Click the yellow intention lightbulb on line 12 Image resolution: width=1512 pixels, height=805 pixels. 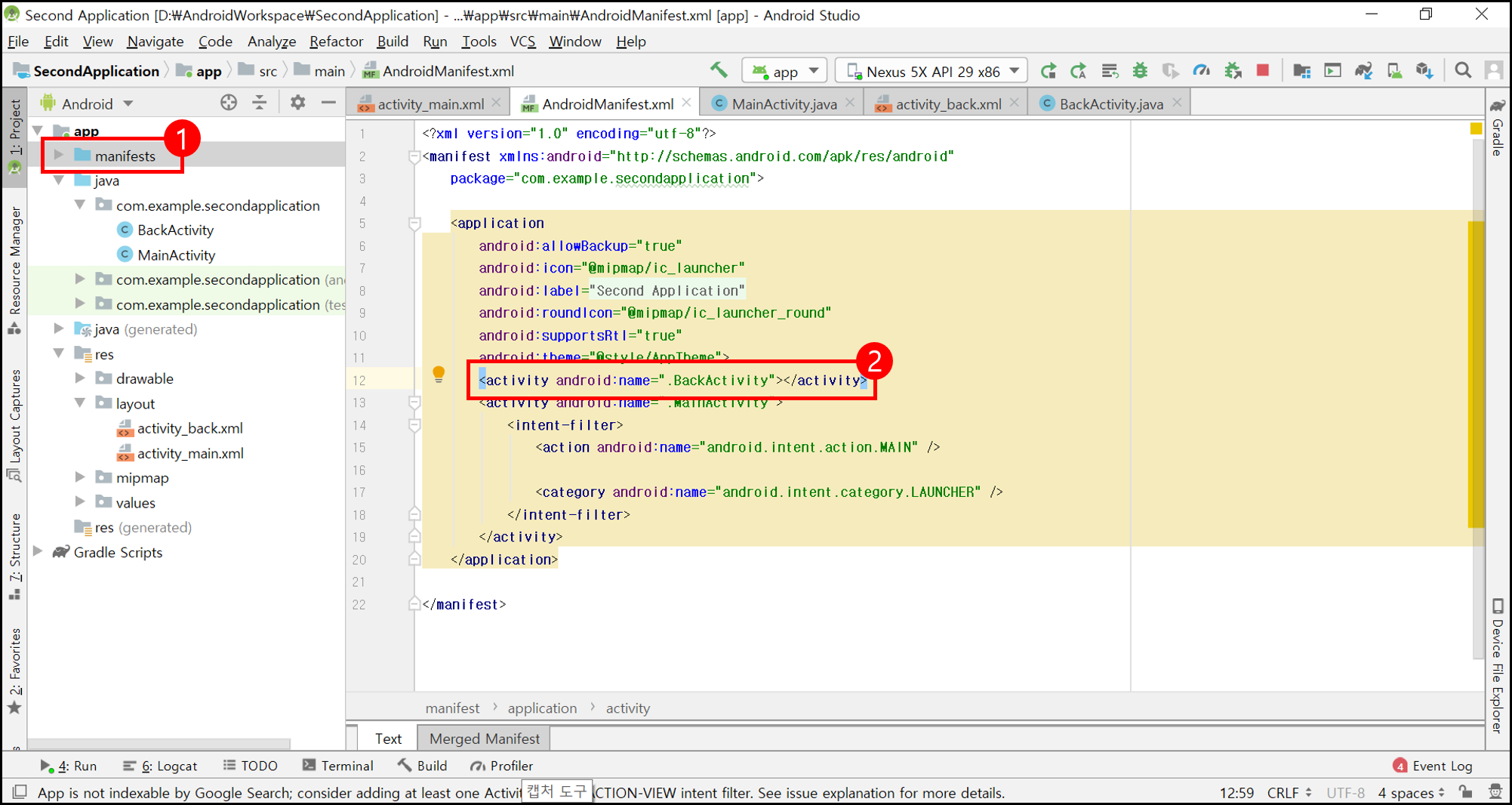[439, 375]
